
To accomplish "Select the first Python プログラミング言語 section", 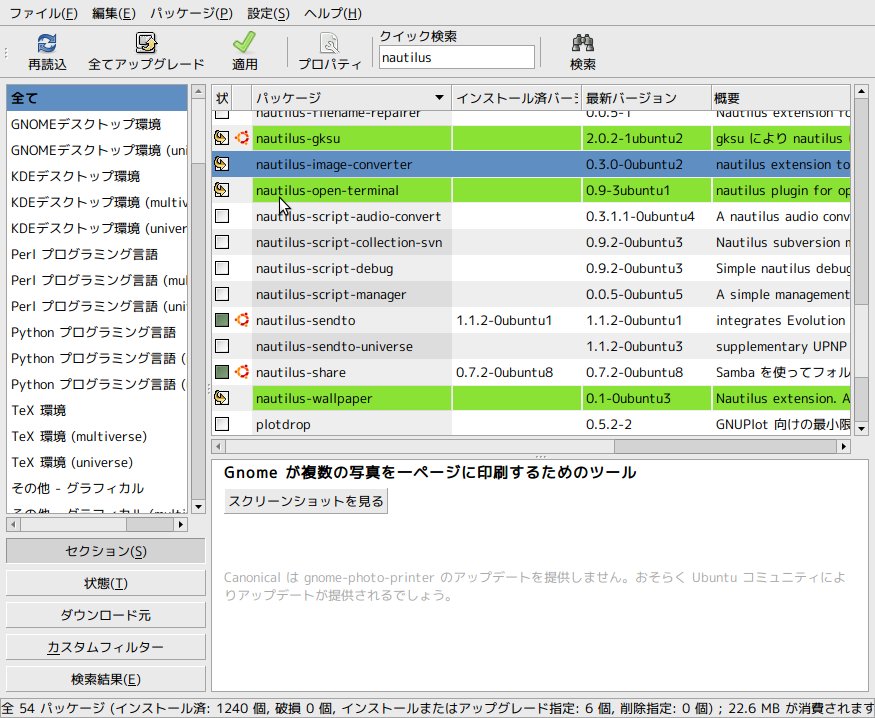I will (x=97, y=333).
